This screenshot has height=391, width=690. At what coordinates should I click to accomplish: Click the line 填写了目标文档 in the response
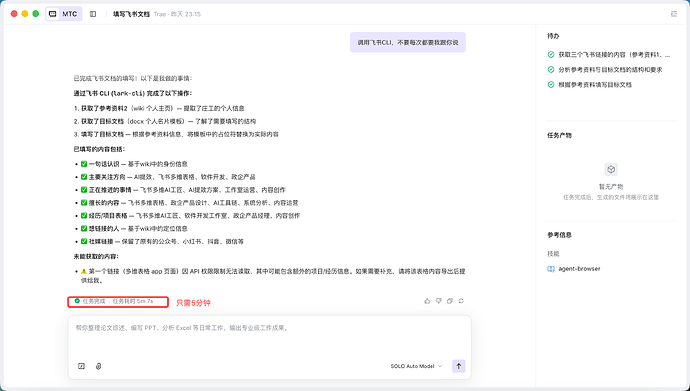[176, 134]
